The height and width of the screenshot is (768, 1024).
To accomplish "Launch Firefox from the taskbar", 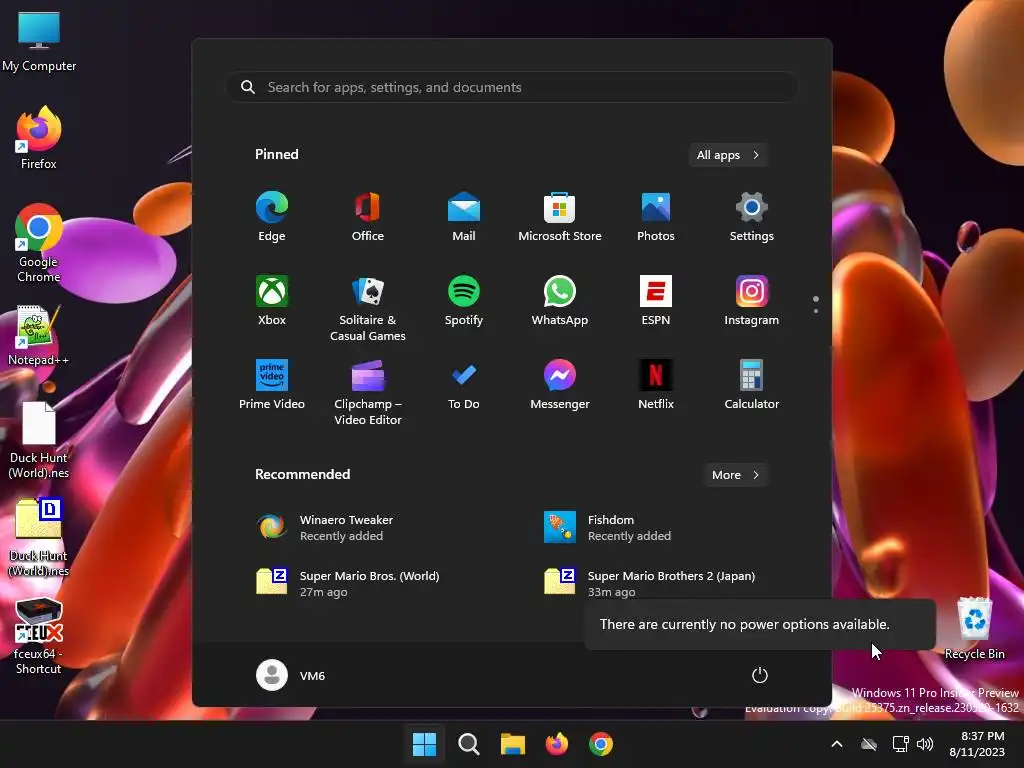I will click(556, 744).
